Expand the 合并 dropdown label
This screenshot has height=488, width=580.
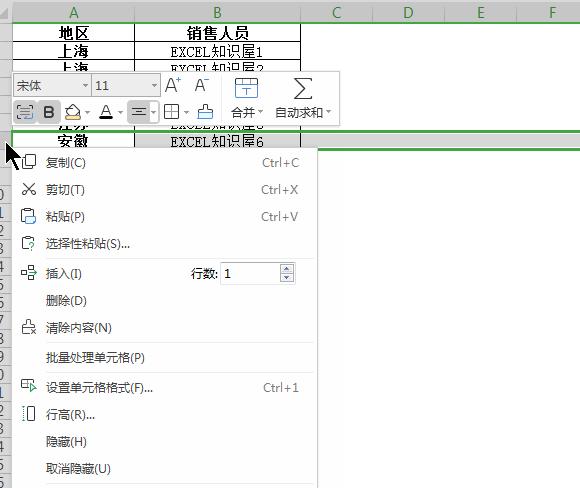click(x=247, y=112)
